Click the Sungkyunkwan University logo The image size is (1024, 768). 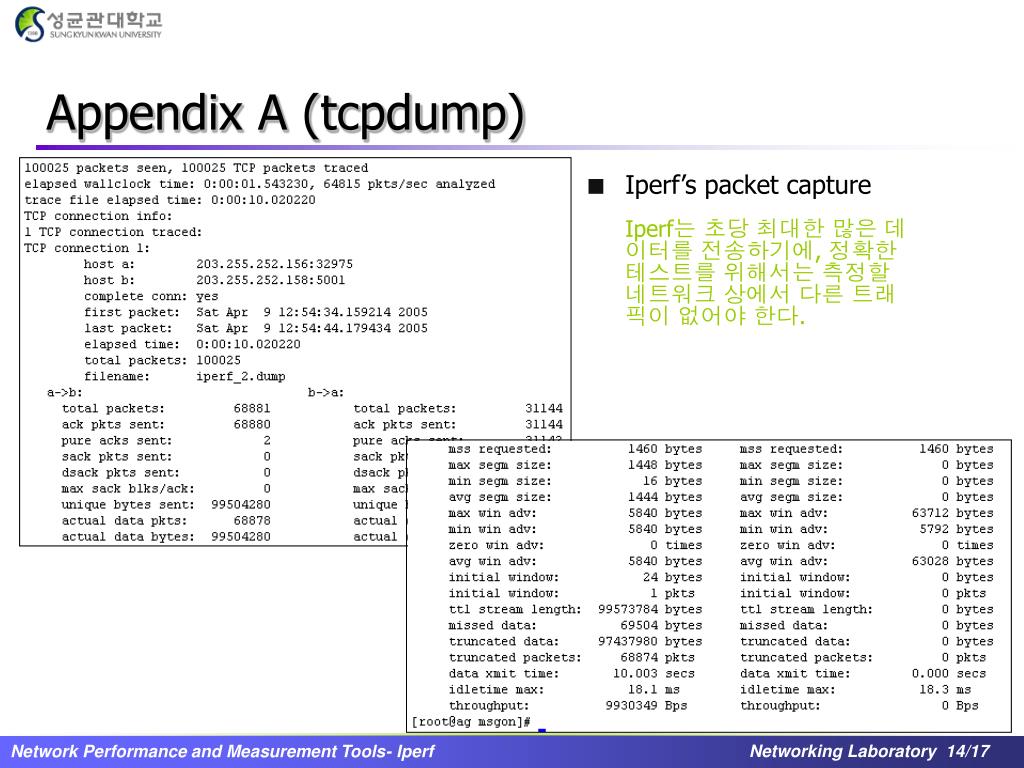88,24
